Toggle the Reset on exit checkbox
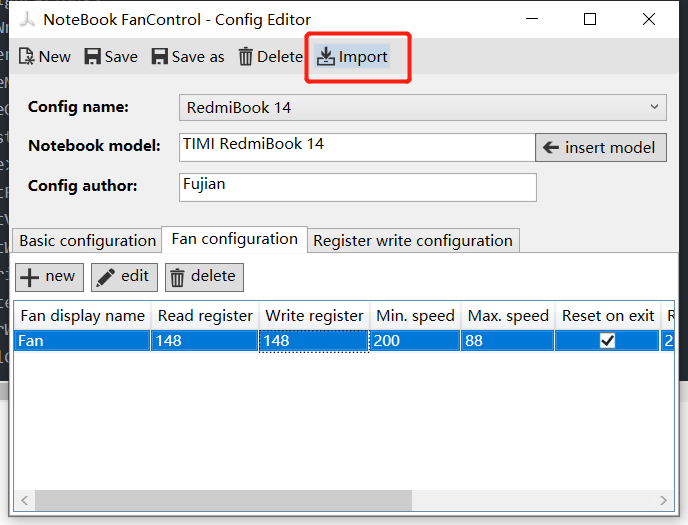 pos(607,341)
